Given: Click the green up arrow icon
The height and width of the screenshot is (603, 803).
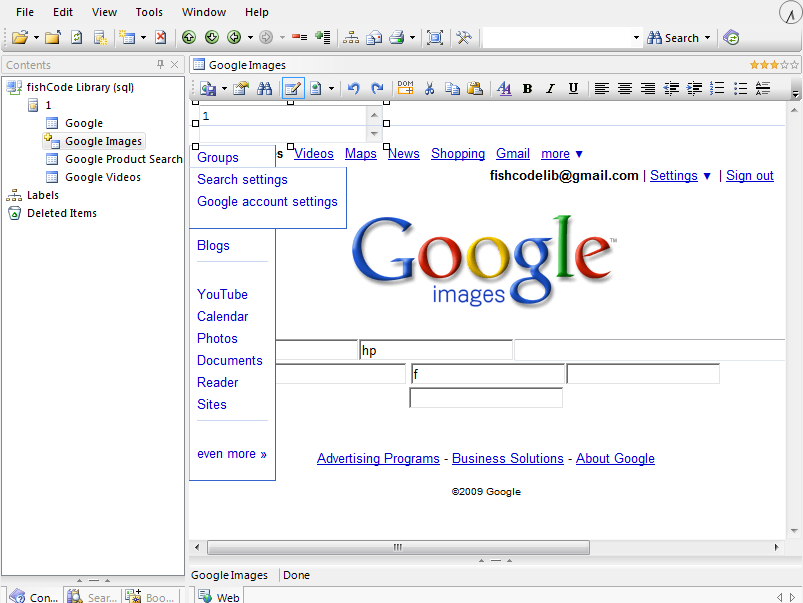Looking at the screenshot, I should tap(189, 37).
